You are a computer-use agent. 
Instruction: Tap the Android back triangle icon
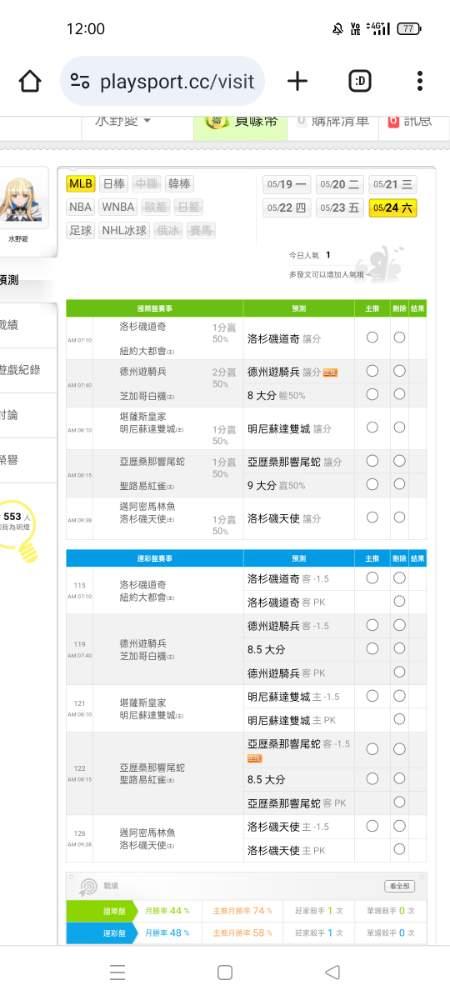[x=332, y=972]
